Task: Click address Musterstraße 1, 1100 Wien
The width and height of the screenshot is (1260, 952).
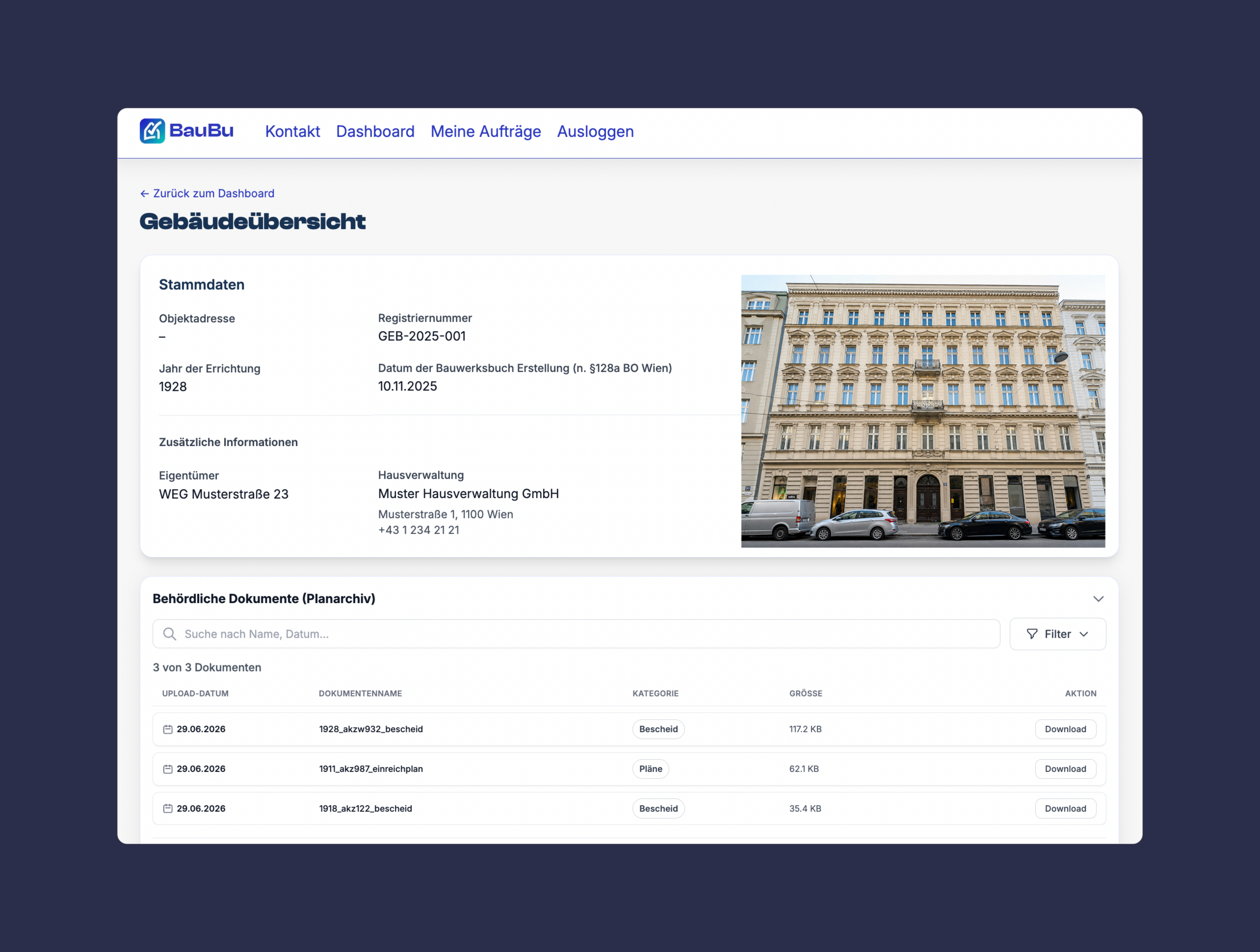Action: [446, 515]
